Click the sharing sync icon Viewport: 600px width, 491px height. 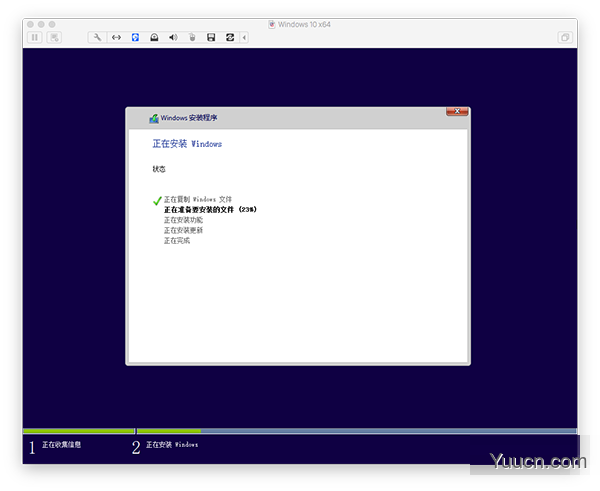(230, 37)
